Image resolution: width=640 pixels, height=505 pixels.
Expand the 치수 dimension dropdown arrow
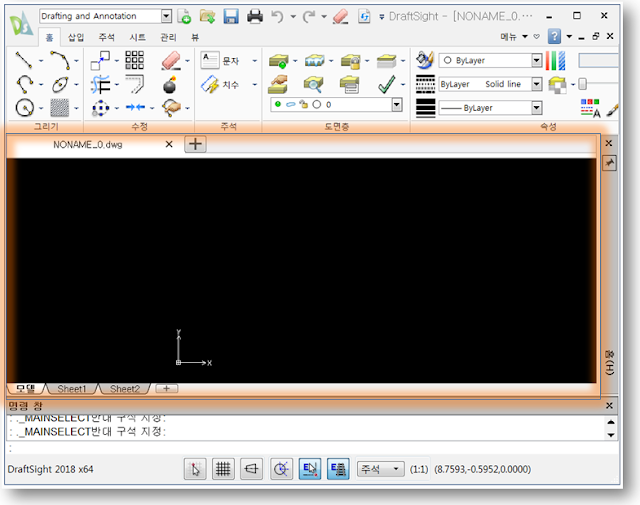pos(255,85)
